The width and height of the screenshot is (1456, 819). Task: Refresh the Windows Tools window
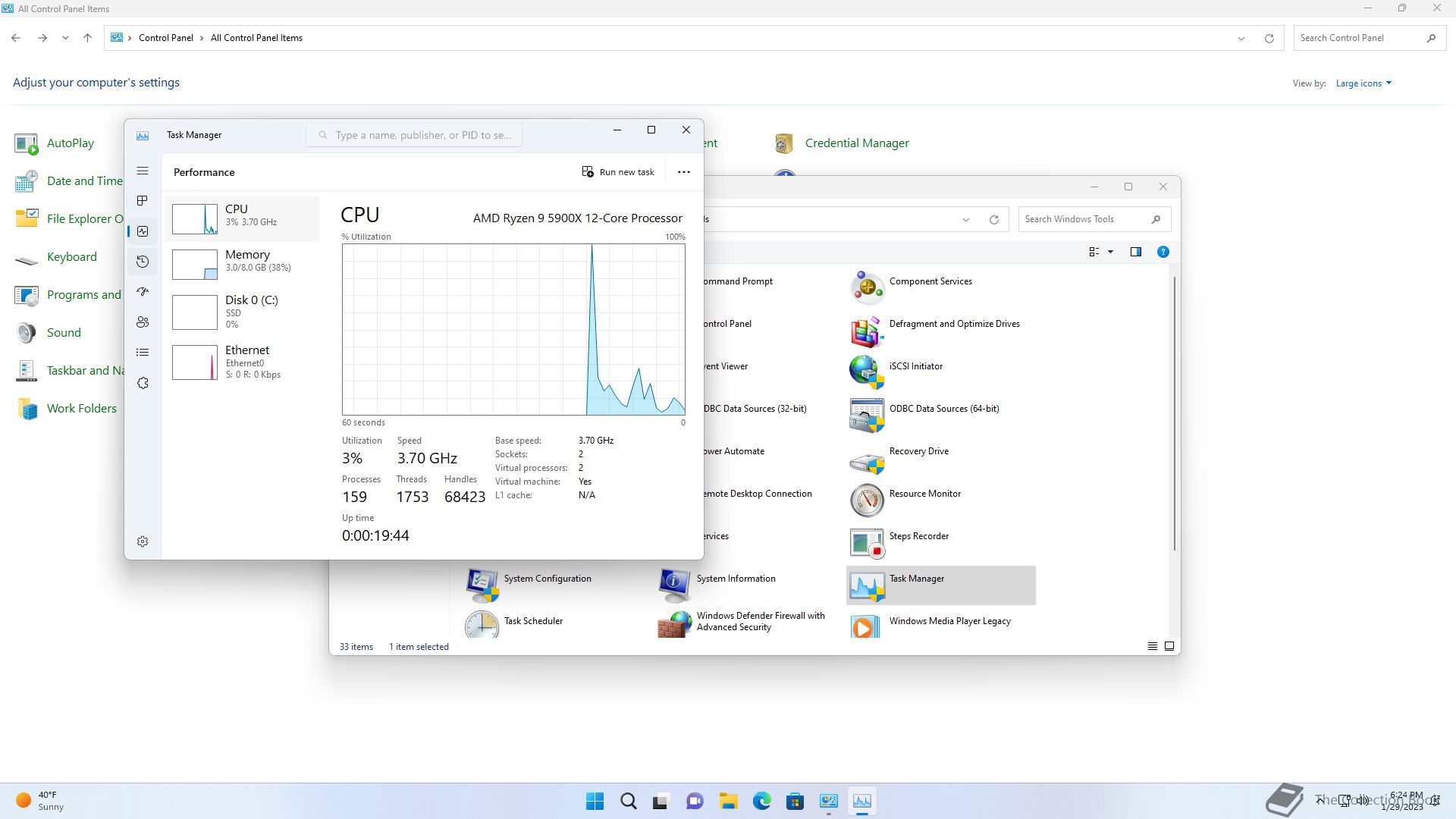pyautogui.click(x=993, y=220)
